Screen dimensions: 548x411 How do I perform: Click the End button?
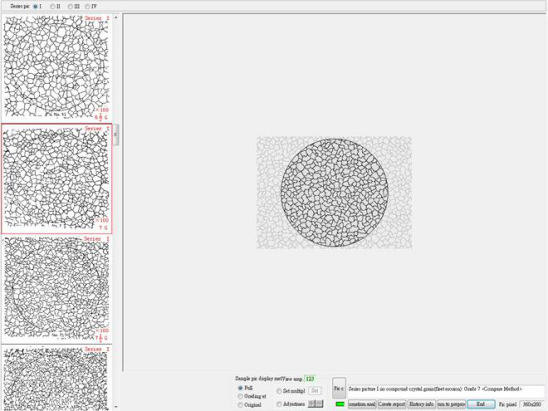(x=481, y=404)
